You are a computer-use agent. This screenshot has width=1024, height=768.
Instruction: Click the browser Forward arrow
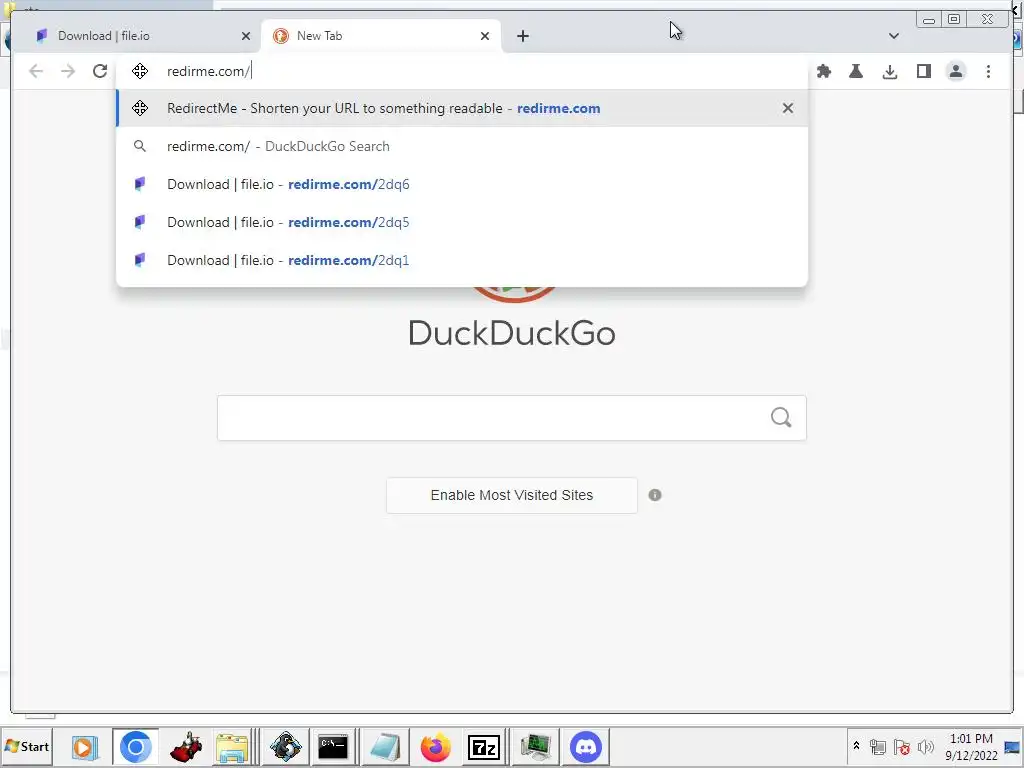[68, 71]
